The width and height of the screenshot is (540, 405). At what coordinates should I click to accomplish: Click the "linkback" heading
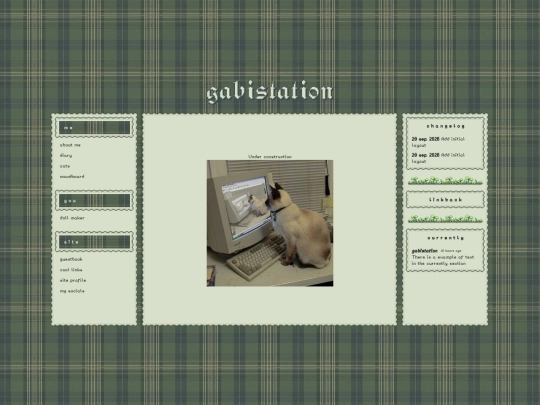445,200
